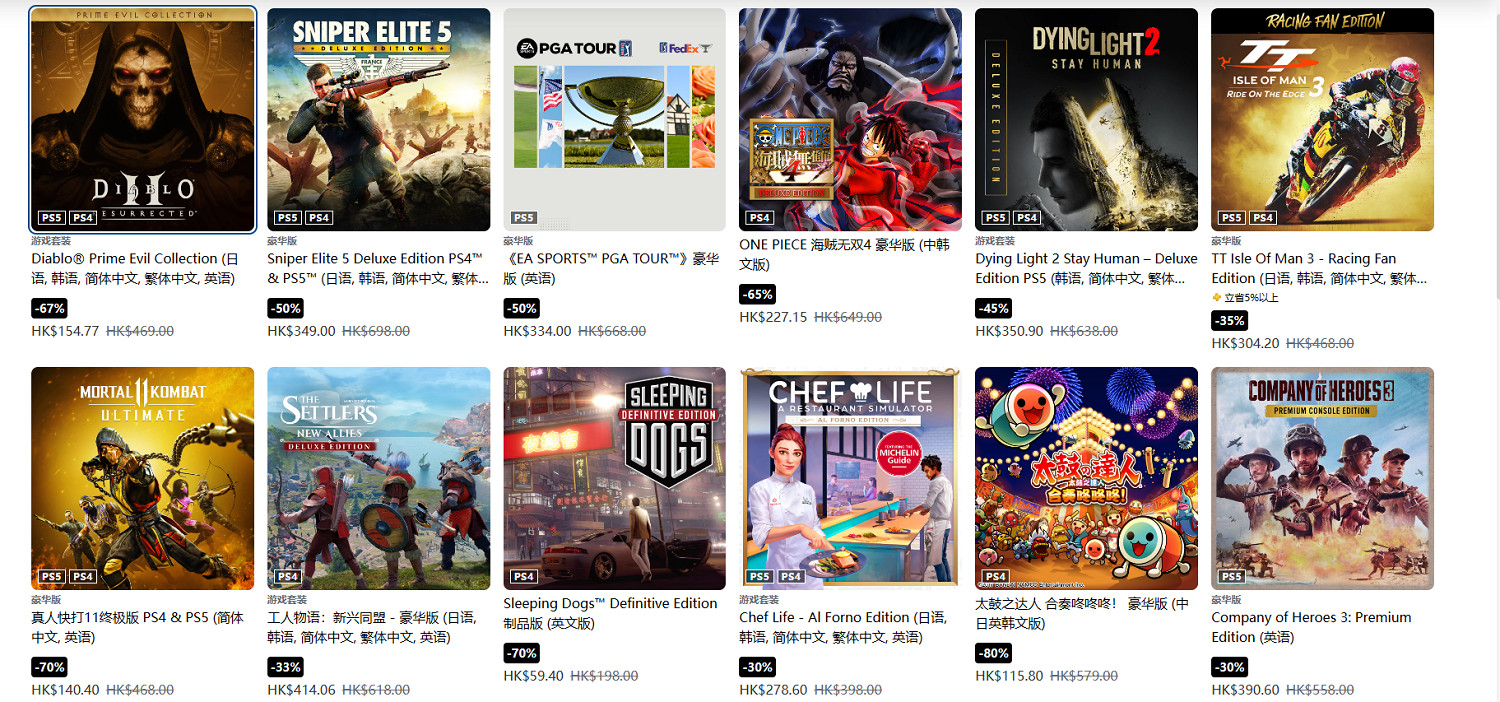1500x702 pixels.
Task: Open the Diablo Prime Evil Collection cover
Action: (143, 120)
